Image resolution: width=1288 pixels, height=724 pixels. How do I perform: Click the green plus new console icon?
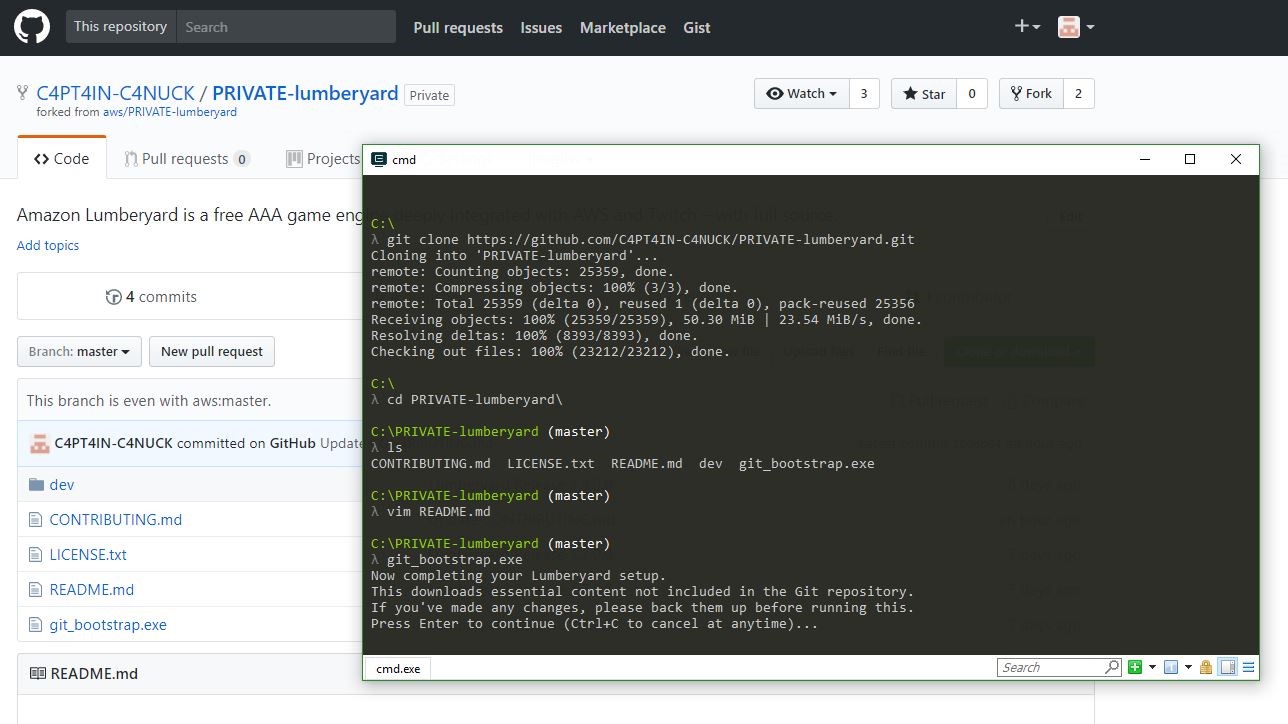pyautogui.click(x=1135, y=667)
